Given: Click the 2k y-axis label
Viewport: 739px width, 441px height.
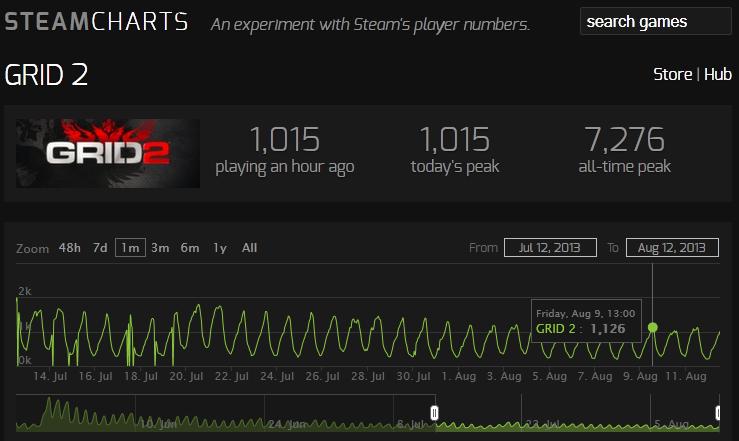Looking at the screenshot, I should 25,291.
